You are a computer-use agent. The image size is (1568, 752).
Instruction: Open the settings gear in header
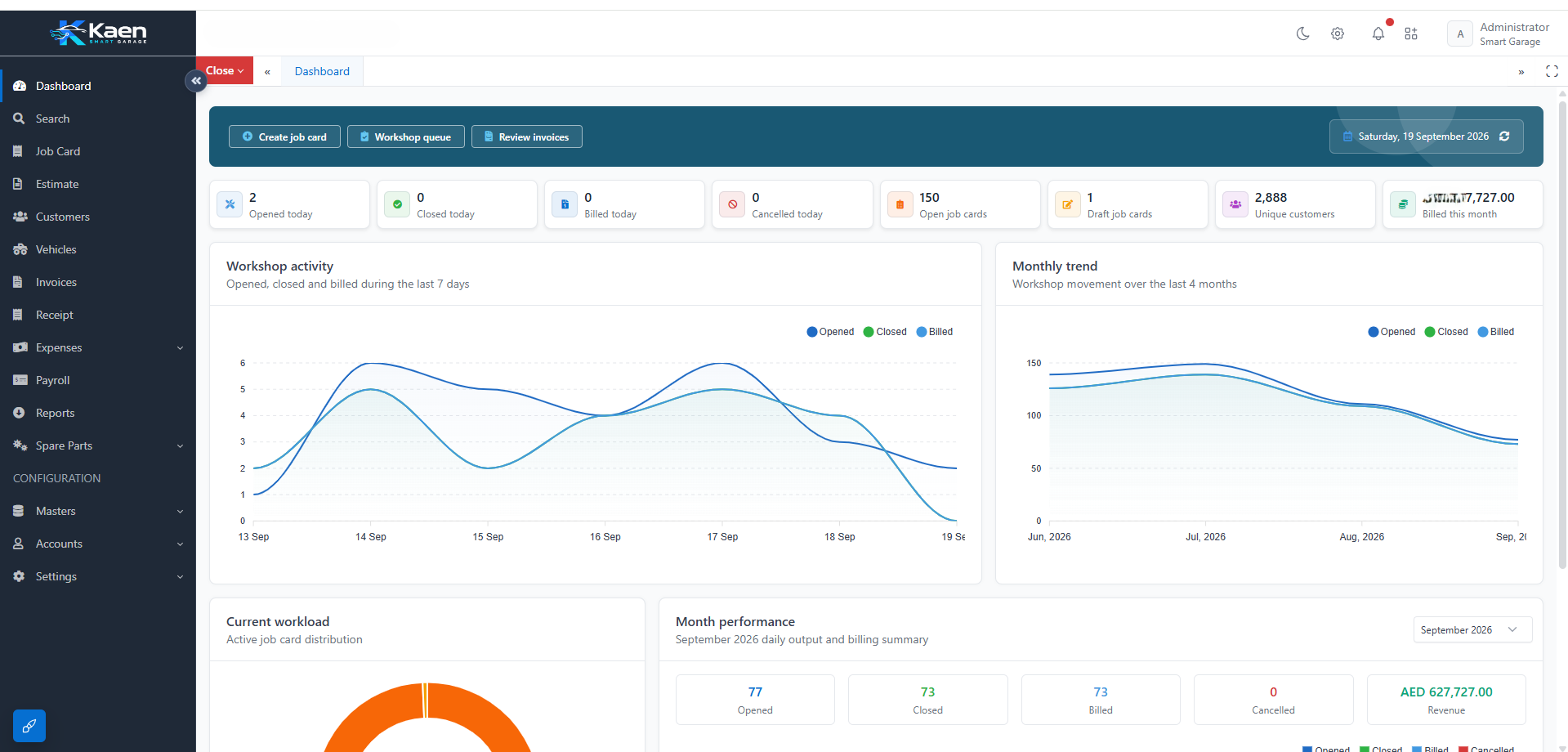click(1338, 34)
